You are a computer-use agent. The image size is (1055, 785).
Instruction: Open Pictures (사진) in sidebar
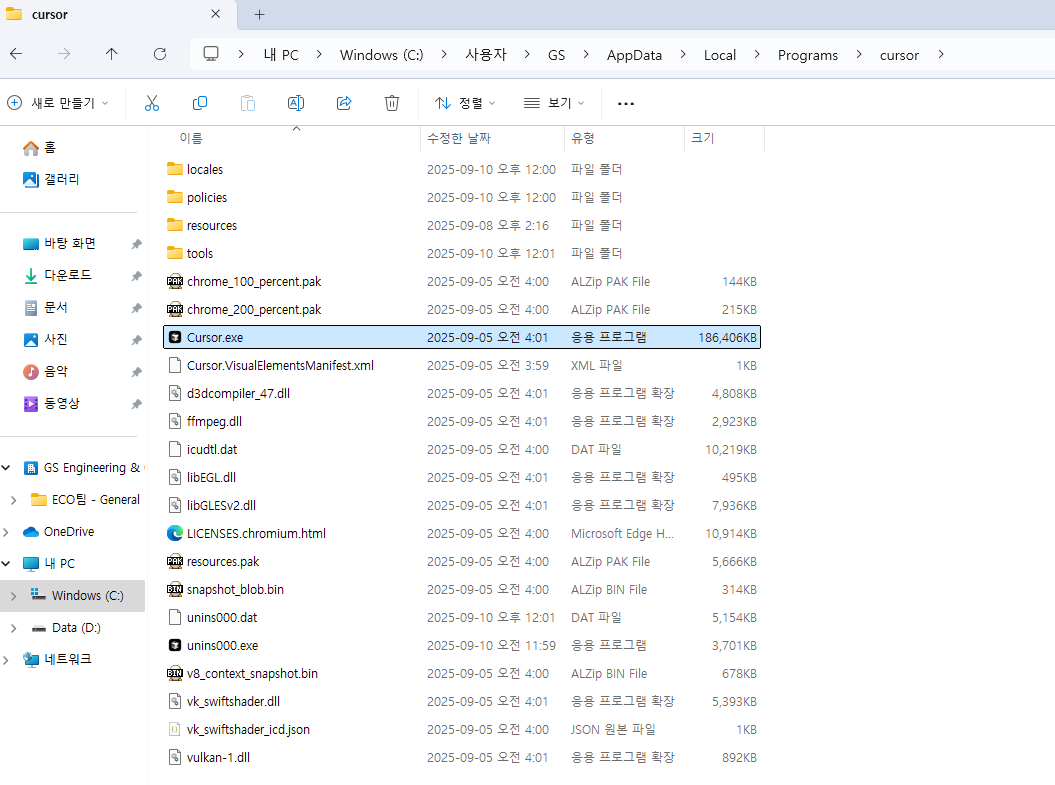click(x=46, y=340)
